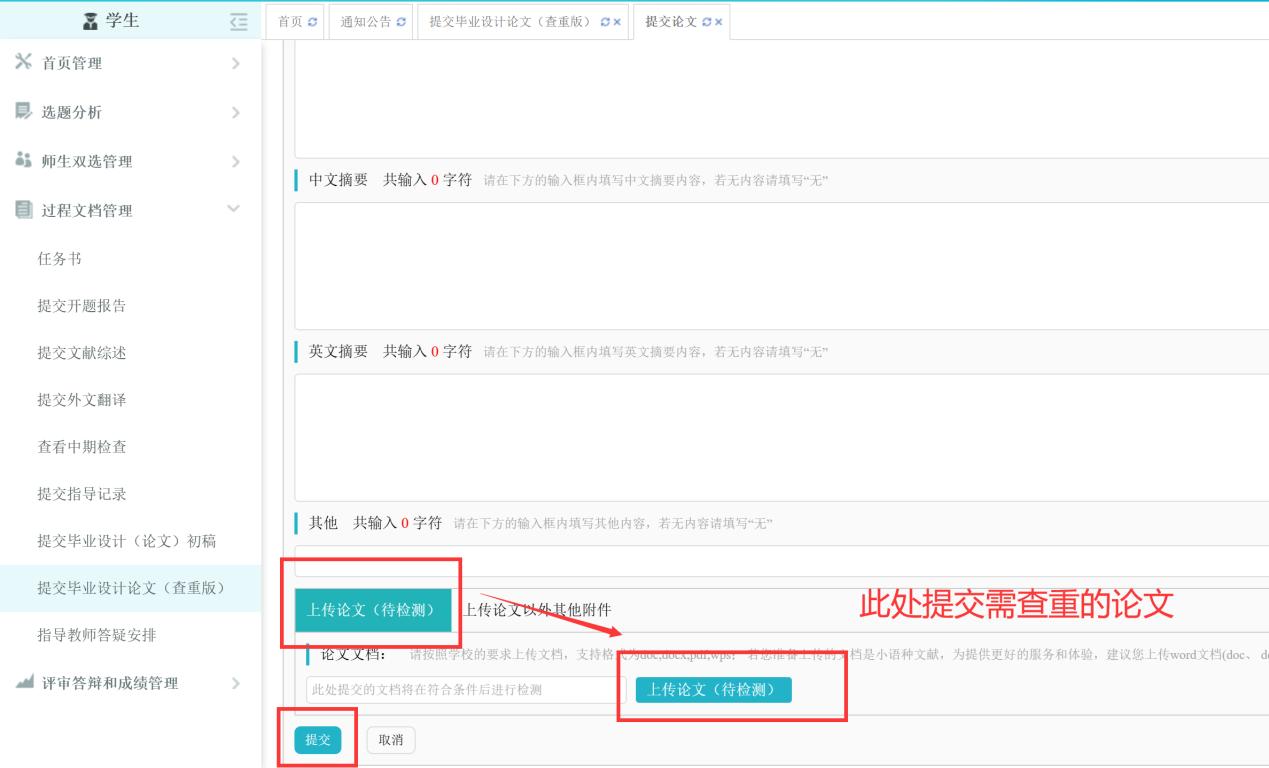Expand the 选题分析 chevron arrow

click(x=235, y=112)
